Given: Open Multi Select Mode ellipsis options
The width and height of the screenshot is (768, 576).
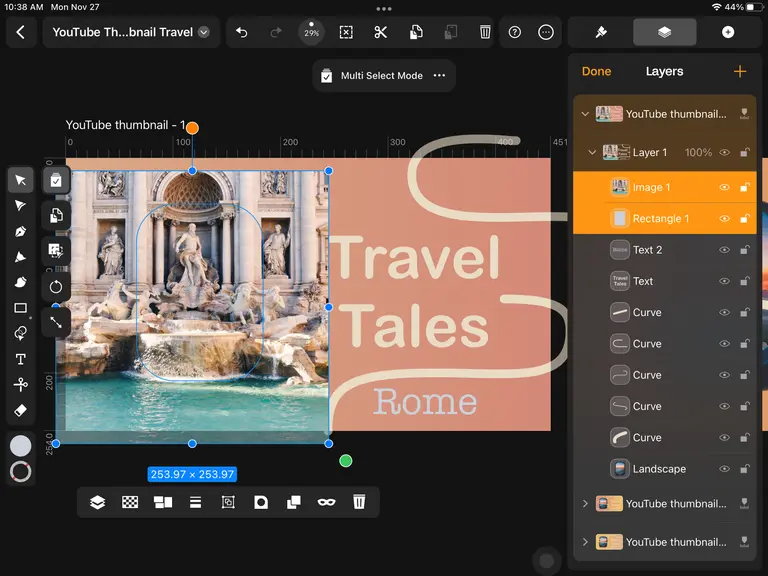Looking at the screenshot, I should 439,75.
